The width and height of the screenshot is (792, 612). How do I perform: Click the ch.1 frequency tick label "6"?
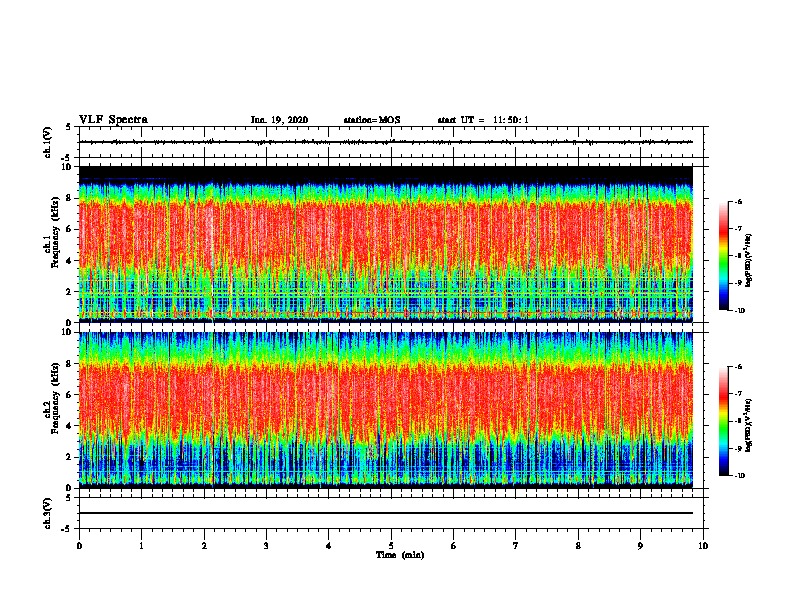click(x=69, y=229)
